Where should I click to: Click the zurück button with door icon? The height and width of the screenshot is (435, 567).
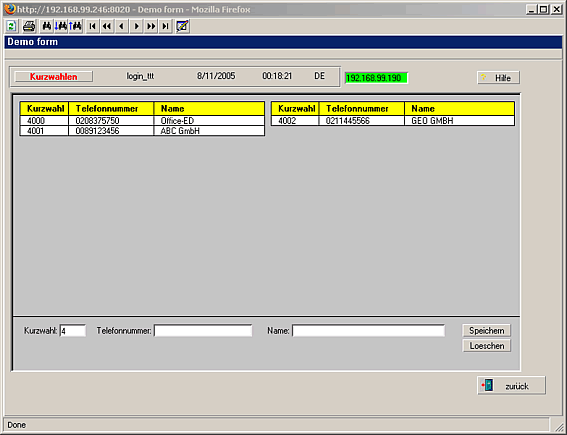click(x=511, y=385)
